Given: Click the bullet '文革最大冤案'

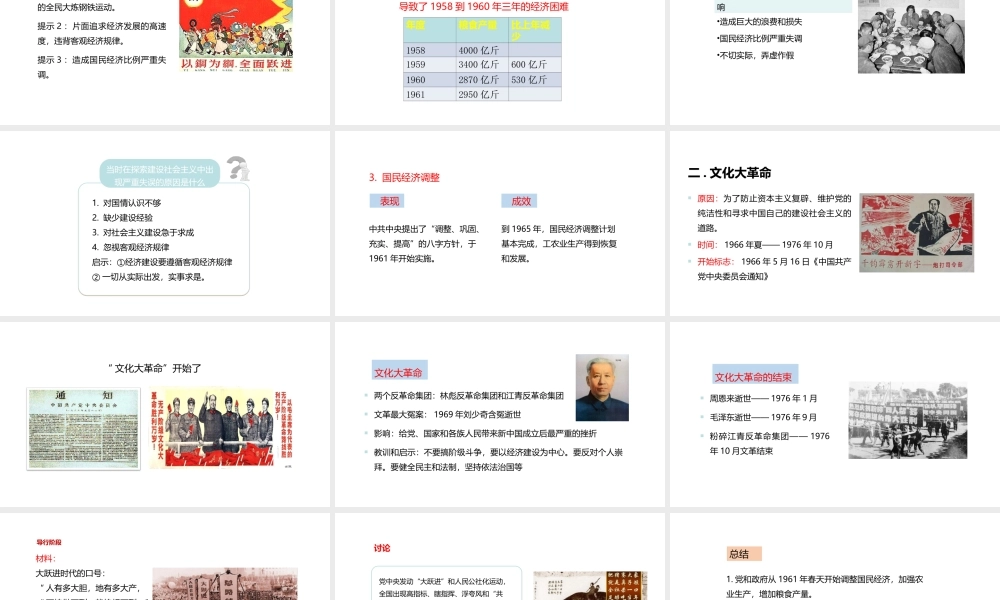Looking at the screenshot, I should pos(448,414).
